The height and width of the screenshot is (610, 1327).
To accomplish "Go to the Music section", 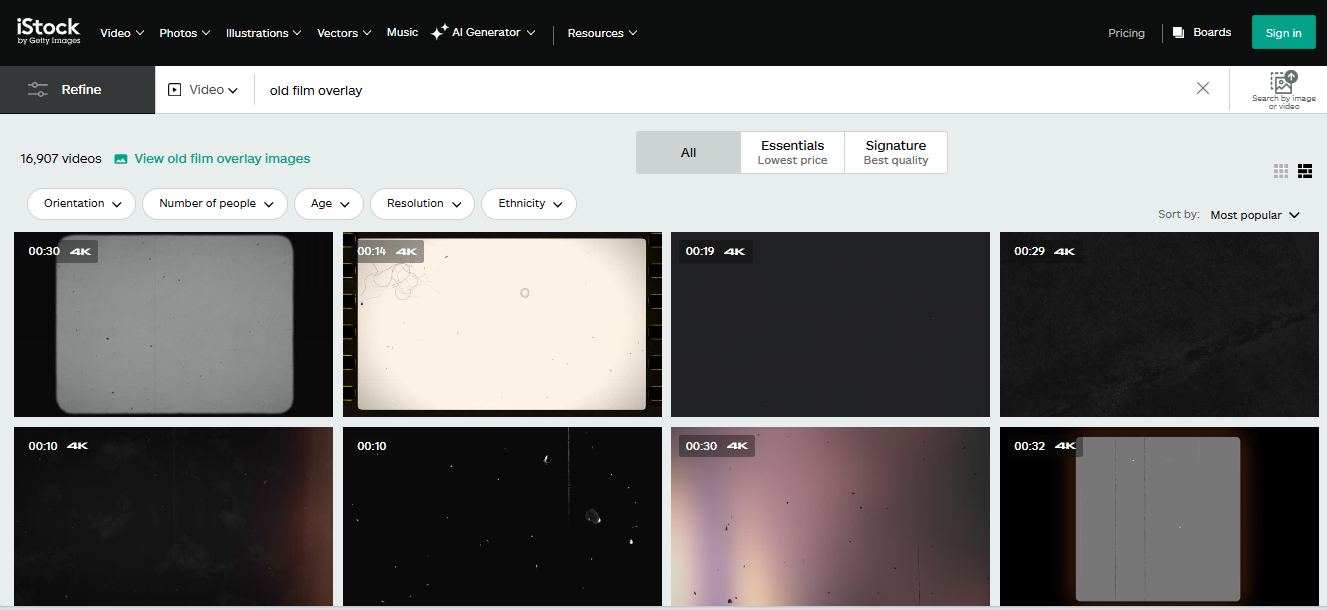I will (402, 32).
